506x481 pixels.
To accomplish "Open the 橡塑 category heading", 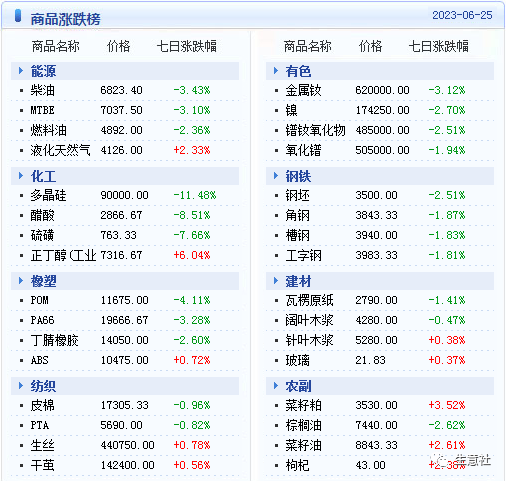I will tap(43, 281).
